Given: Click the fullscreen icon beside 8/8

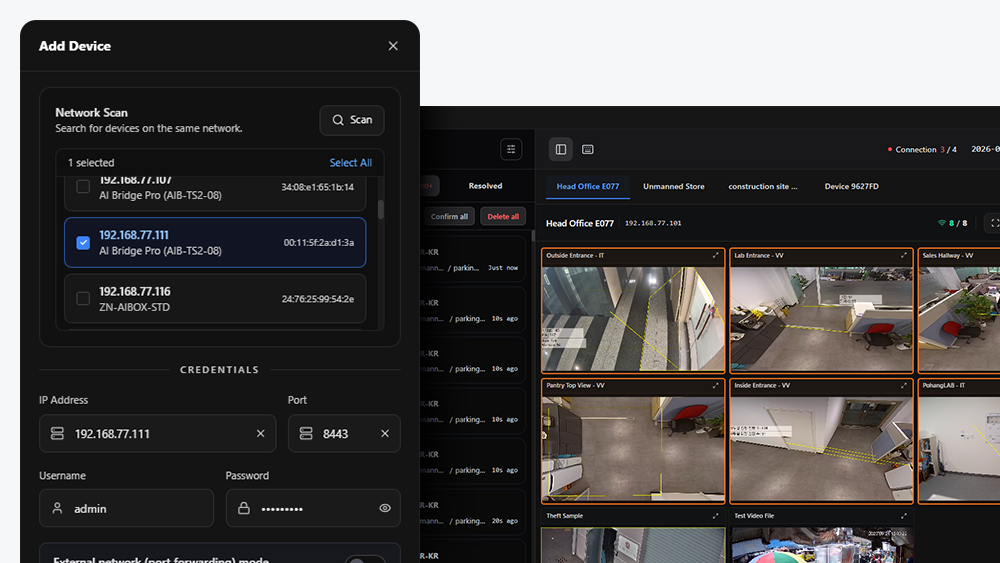Looking at the screenshot, I should (x=994, y=223).
